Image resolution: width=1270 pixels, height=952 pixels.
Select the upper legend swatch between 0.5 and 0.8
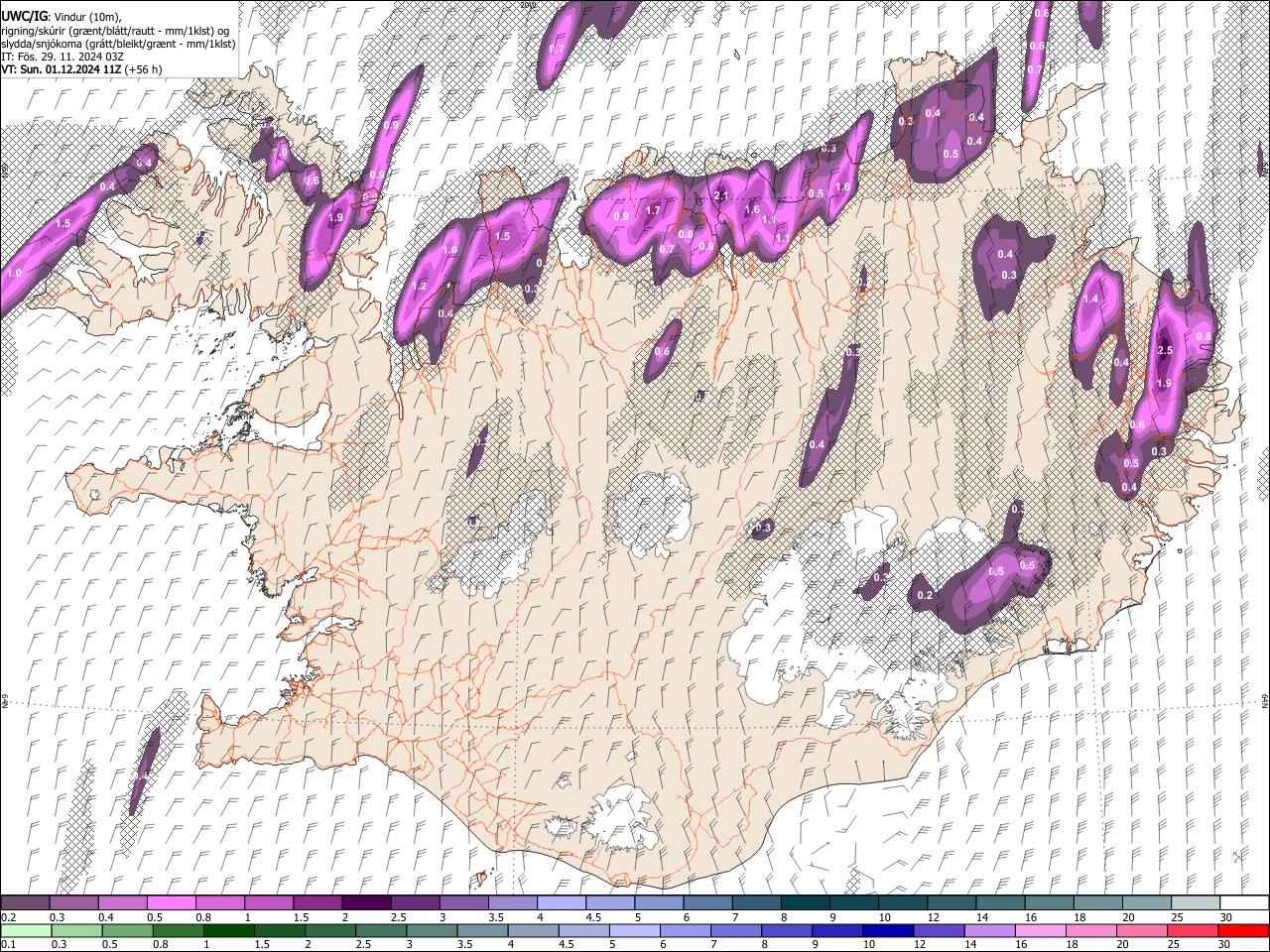pos(171,903)
